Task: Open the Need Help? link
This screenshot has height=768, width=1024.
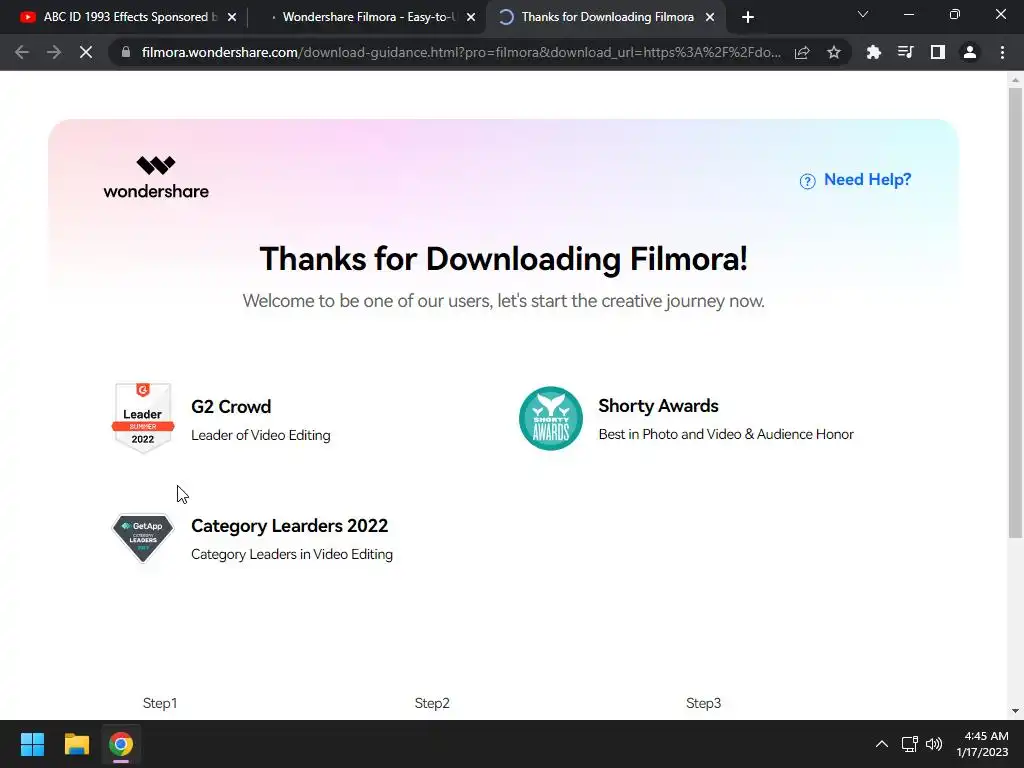Action: click(x=867, y=180)
